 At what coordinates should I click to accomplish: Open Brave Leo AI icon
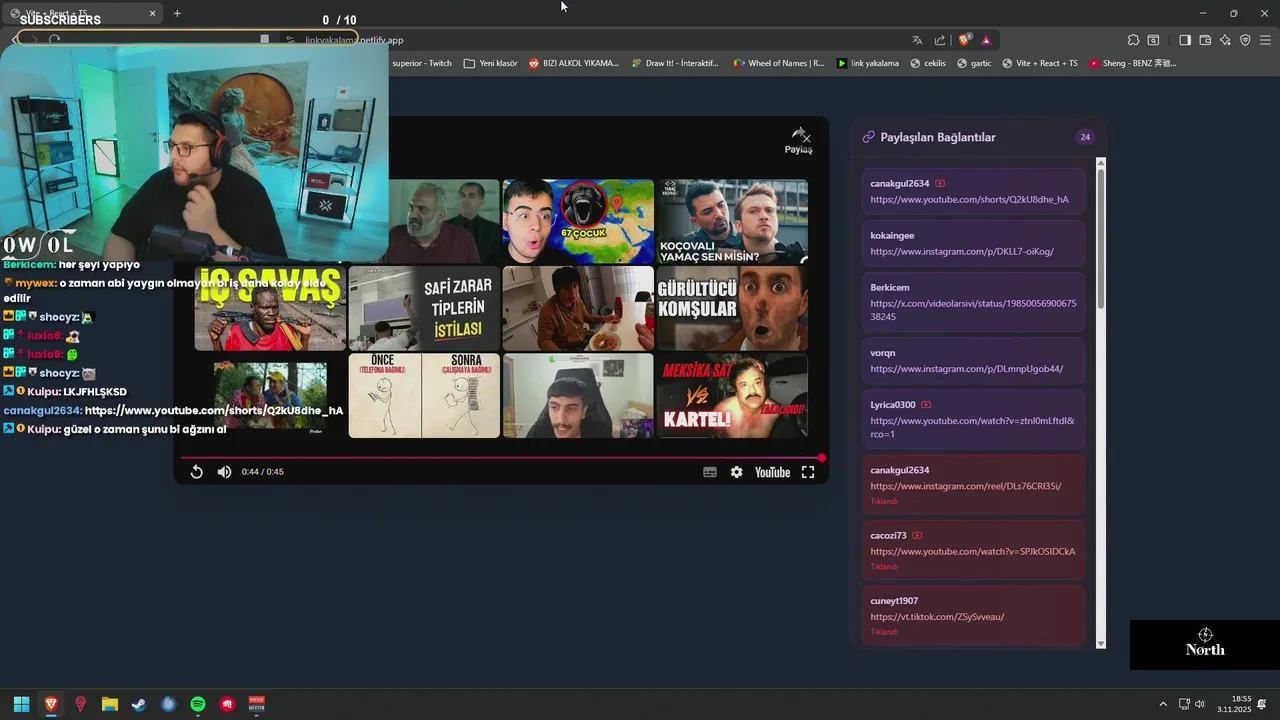point(1225,40)
